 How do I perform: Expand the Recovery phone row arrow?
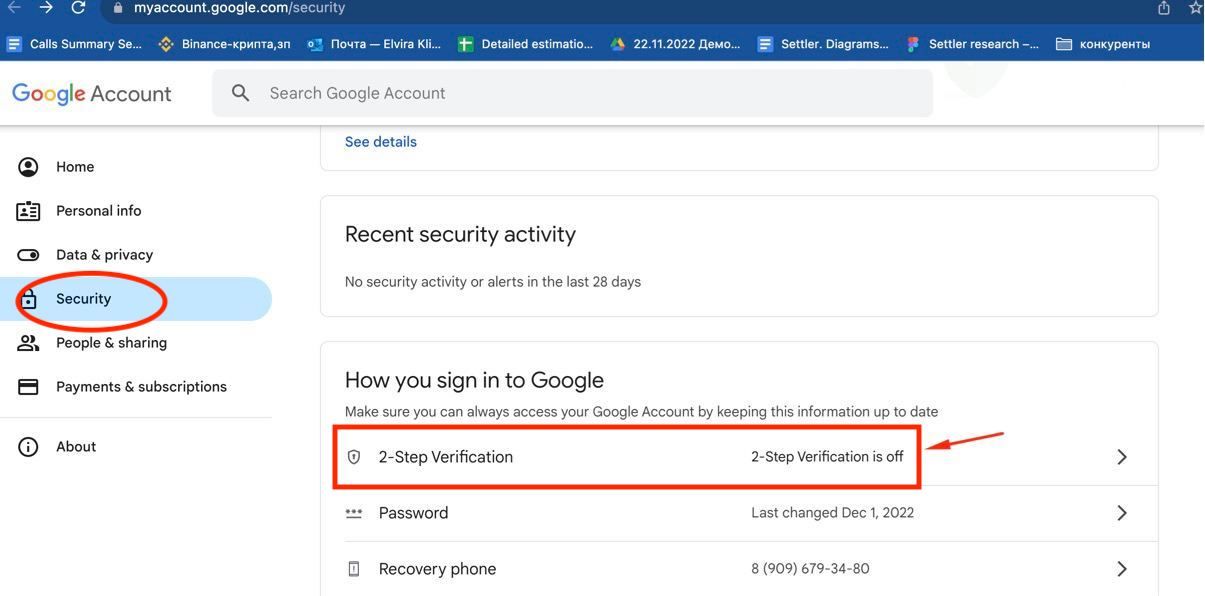point(1121,569)
